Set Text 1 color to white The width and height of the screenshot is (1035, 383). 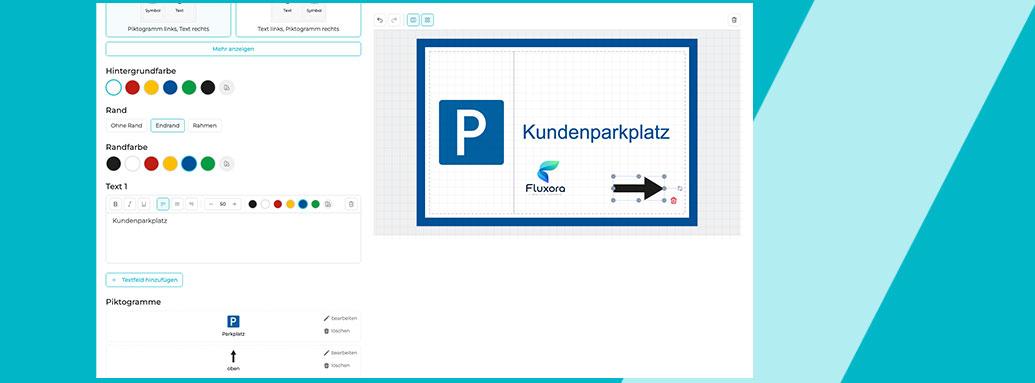coord(265,204)
